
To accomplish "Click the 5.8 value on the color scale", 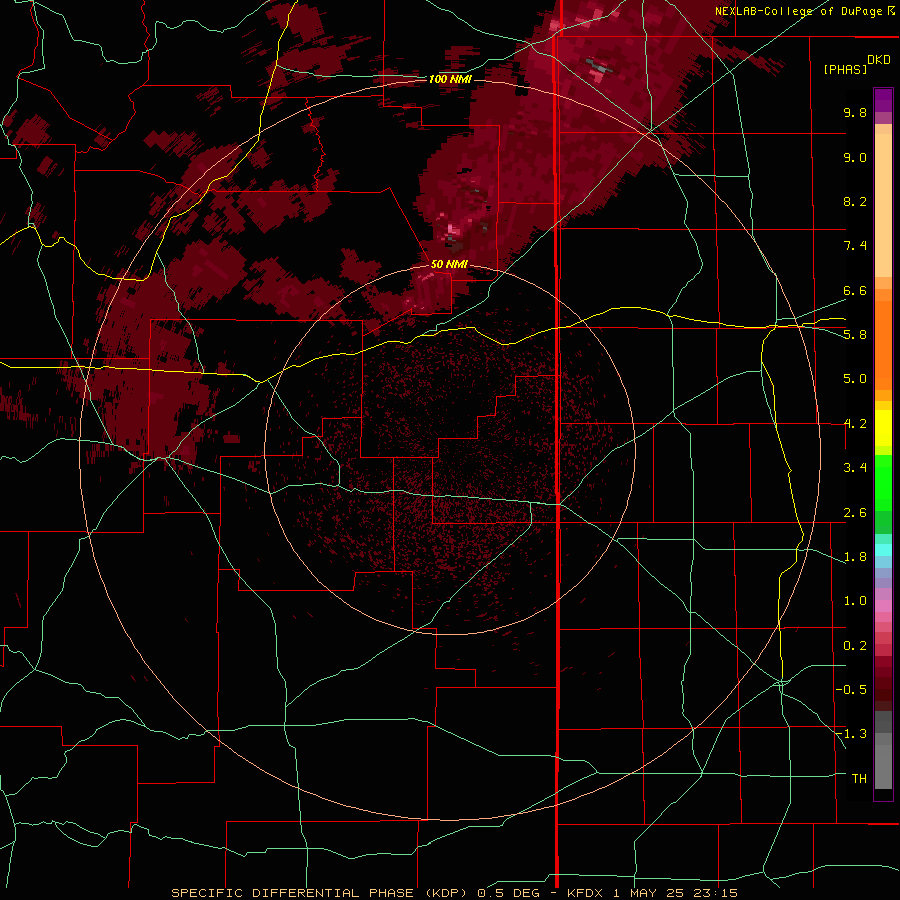I will (x=855, y=335).
